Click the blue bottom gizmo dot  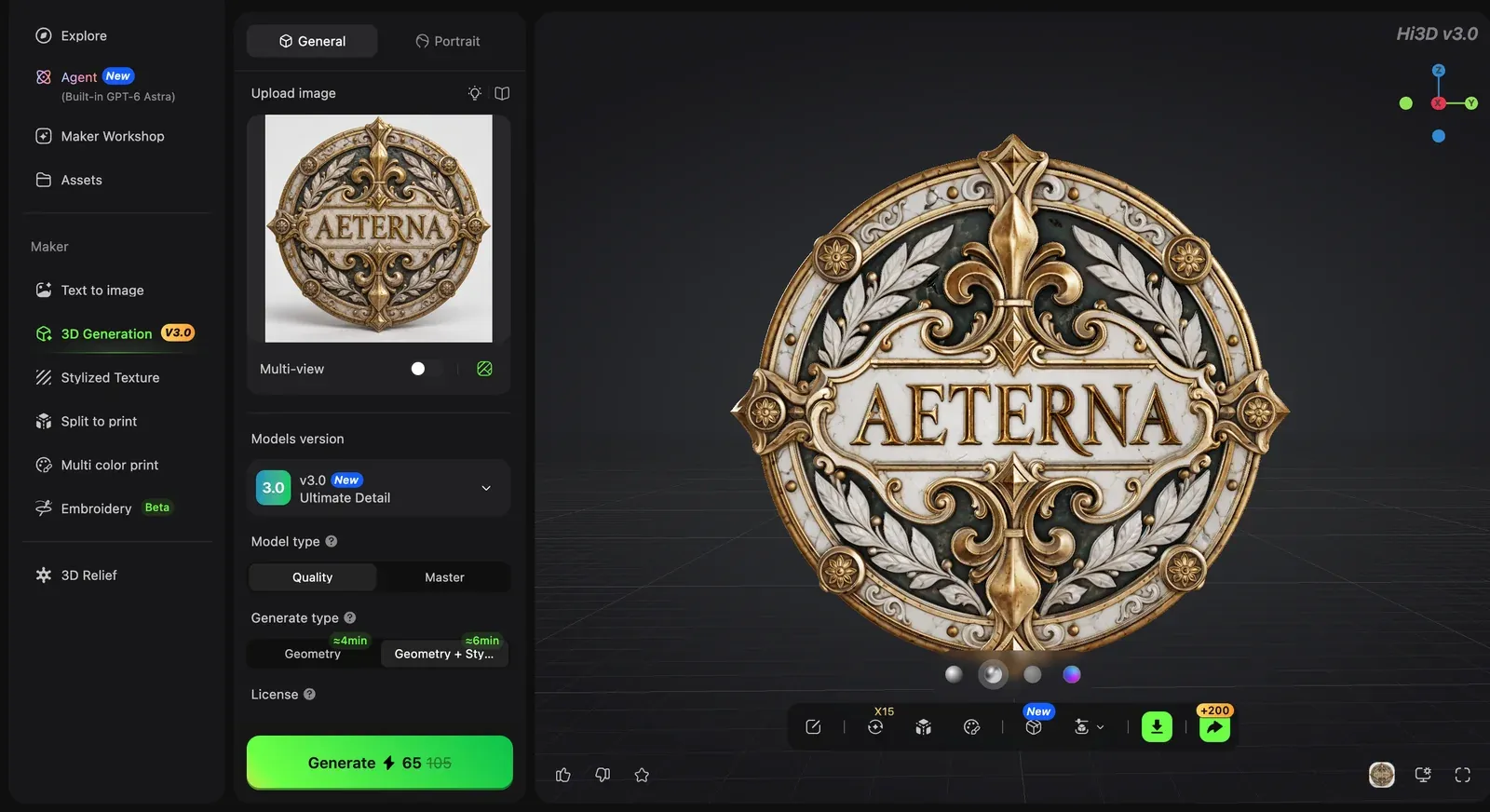(x=1439, y=136)
